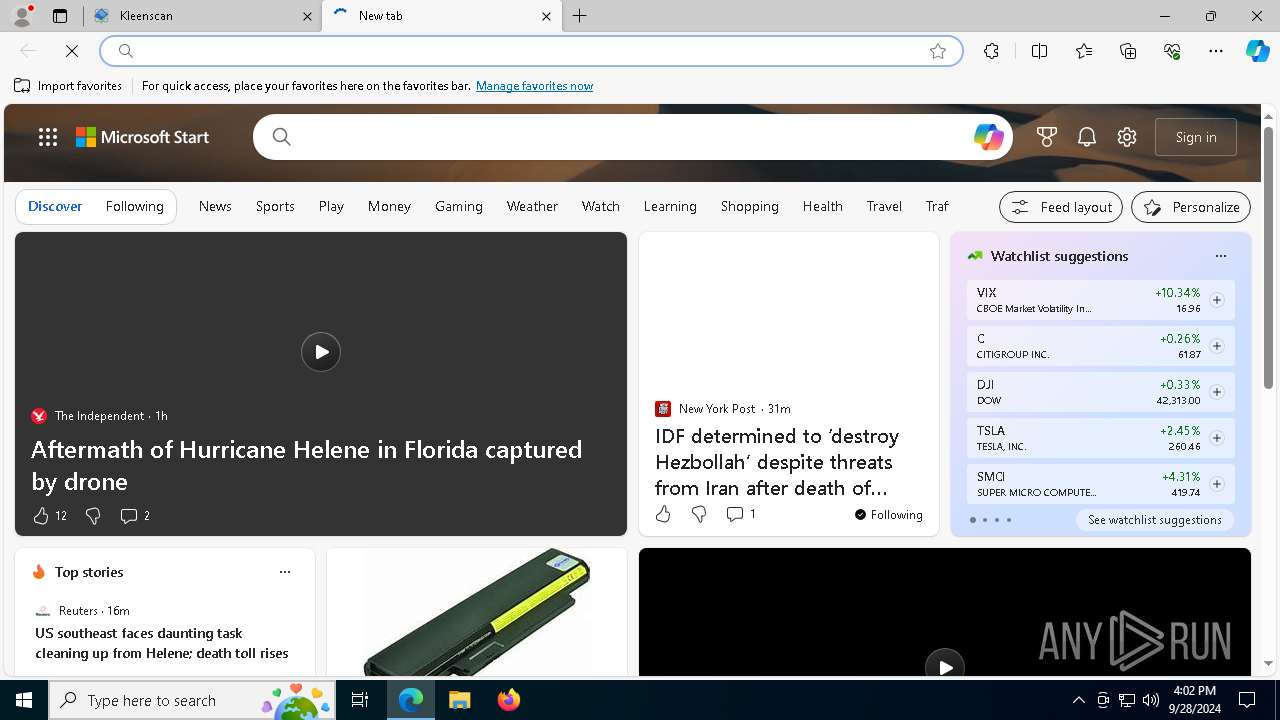
Task: Open Task View on the taskbar
Action: click(360, 700)
